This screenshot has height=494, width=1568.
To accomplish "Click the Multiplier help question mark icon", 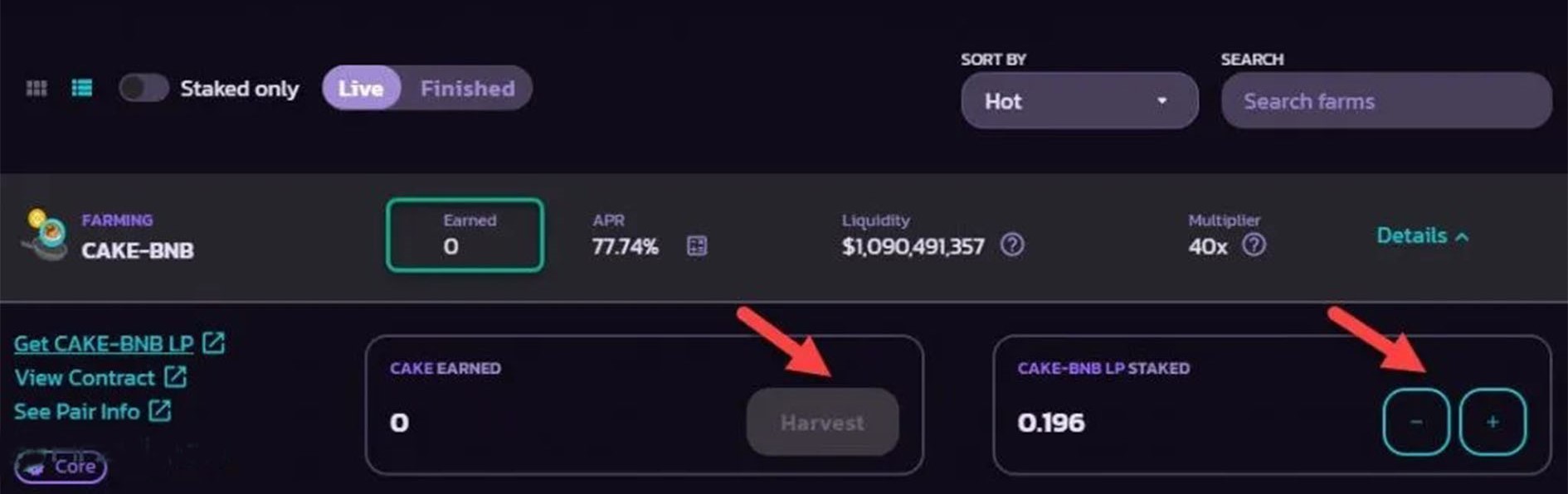I will (x=1254, y=245).
